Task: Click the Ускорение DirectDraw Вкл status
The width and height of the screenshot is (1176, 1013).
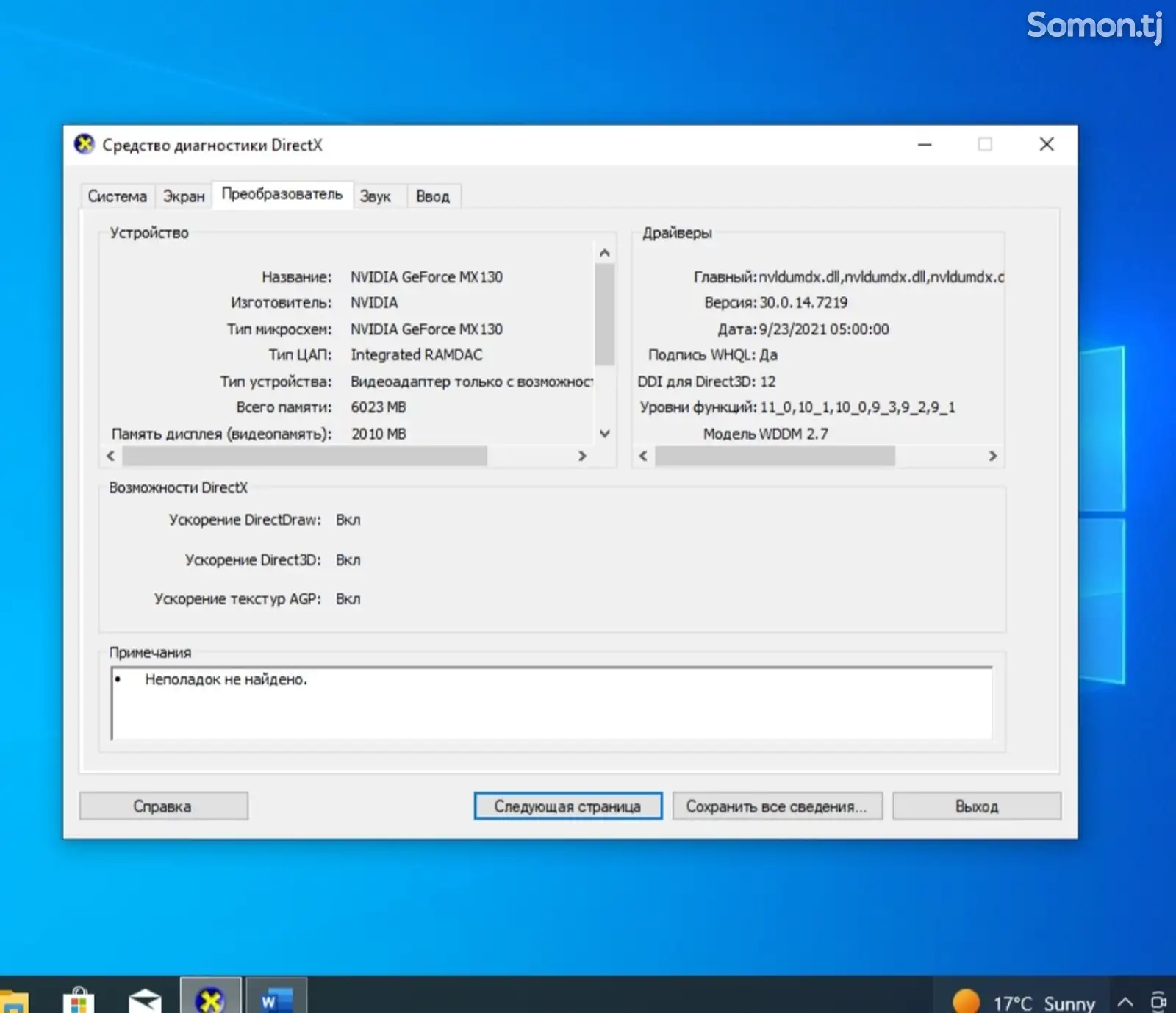Action: click(348, 520)
